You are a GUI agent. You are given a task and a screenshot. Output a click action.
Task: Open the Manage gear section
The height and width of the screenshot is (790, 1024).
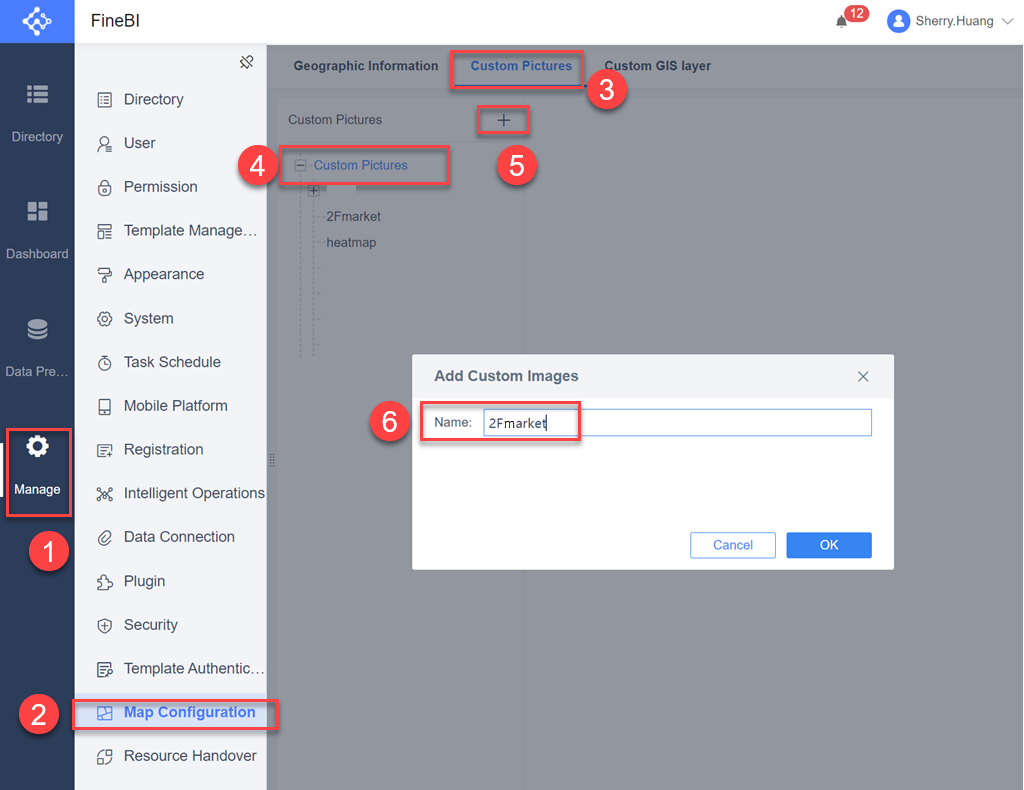37,466
